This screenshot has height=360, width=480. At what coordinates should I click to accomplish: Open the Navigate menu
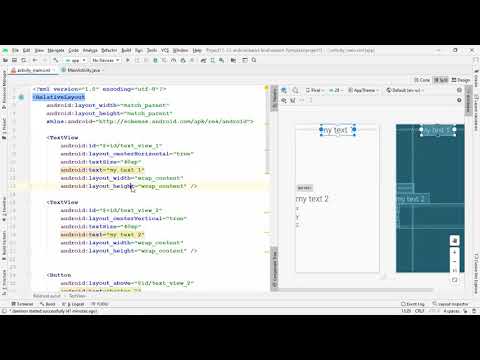coord(56,50)
